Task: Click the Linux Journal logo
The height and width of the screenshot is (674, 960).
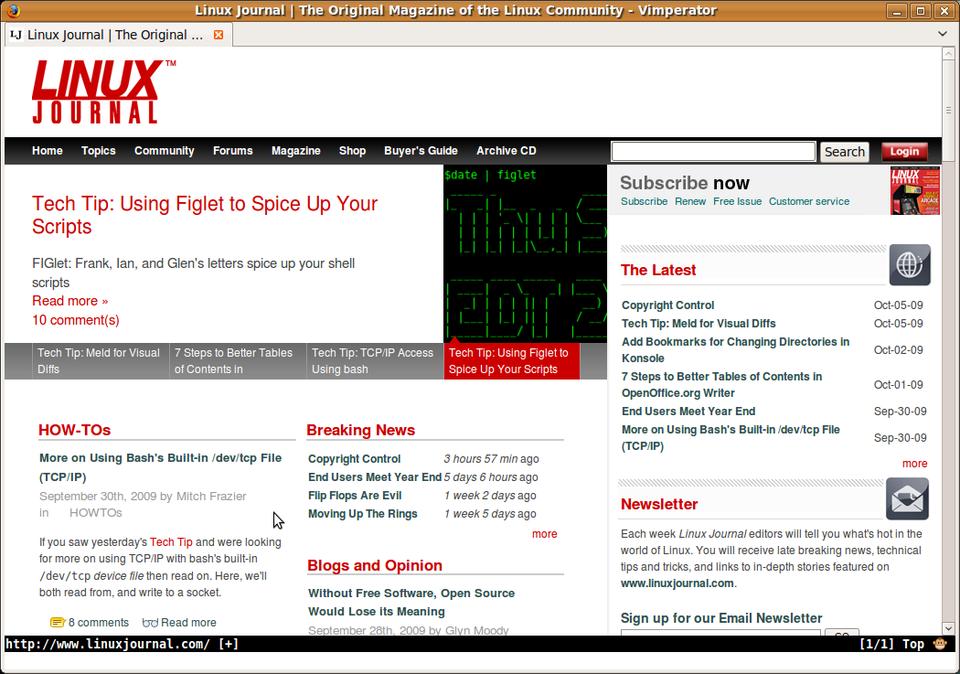Action: coord(103,92)
